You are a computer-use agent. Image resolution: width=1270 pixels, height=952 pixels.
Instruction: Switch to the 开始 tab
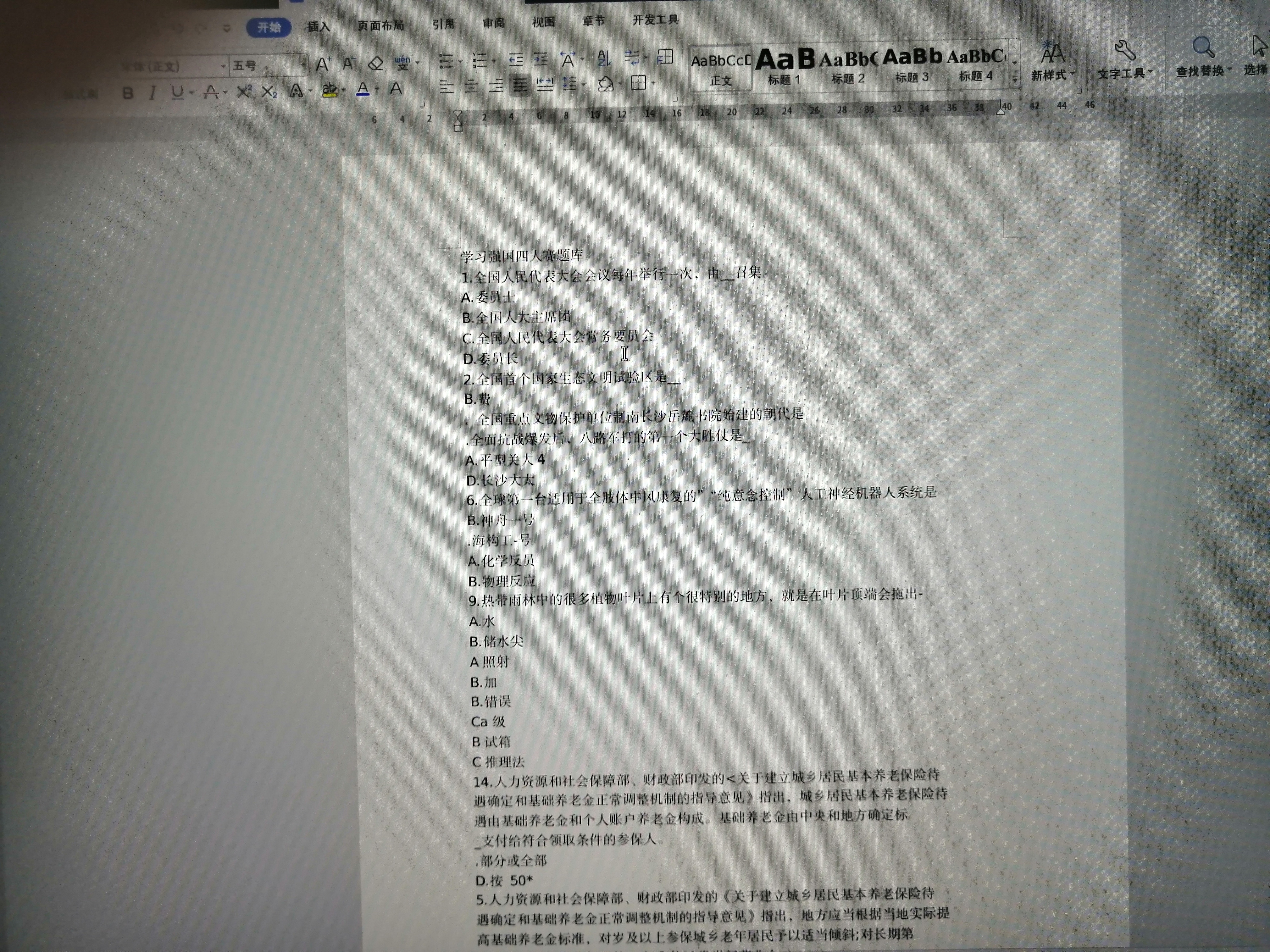pos(269,27)
